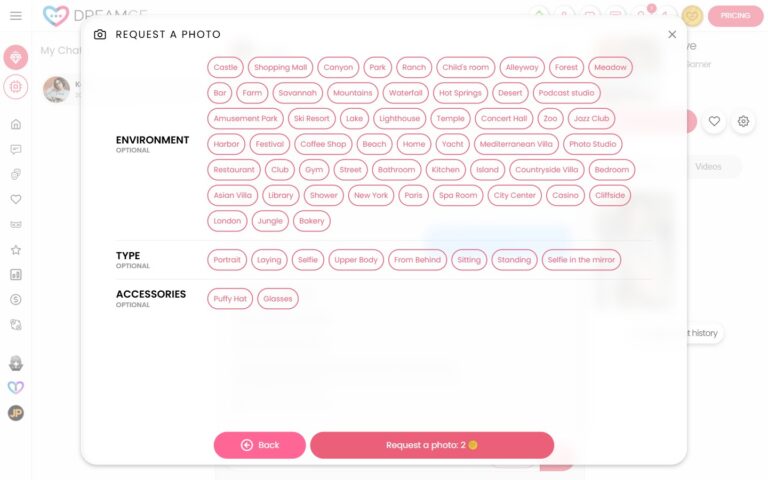Click the star icon in sidebar
The height and width of the screenshot is (480, 768).
(x=16, y=249)
